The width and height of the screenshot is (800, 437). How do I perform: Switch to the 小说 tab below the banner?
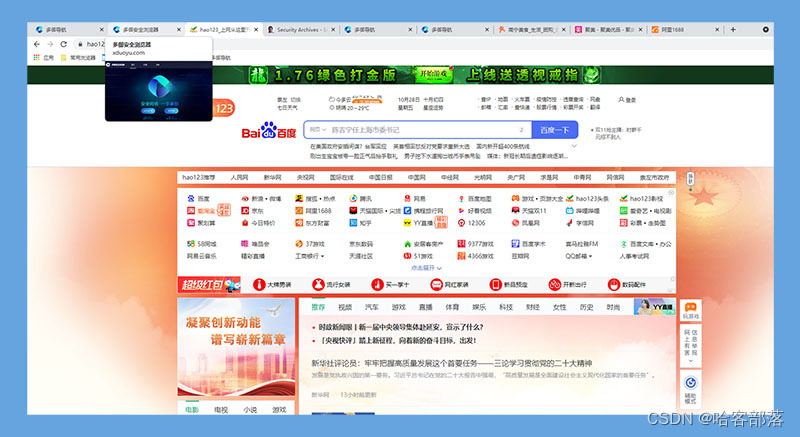click(x=250, y=409)
